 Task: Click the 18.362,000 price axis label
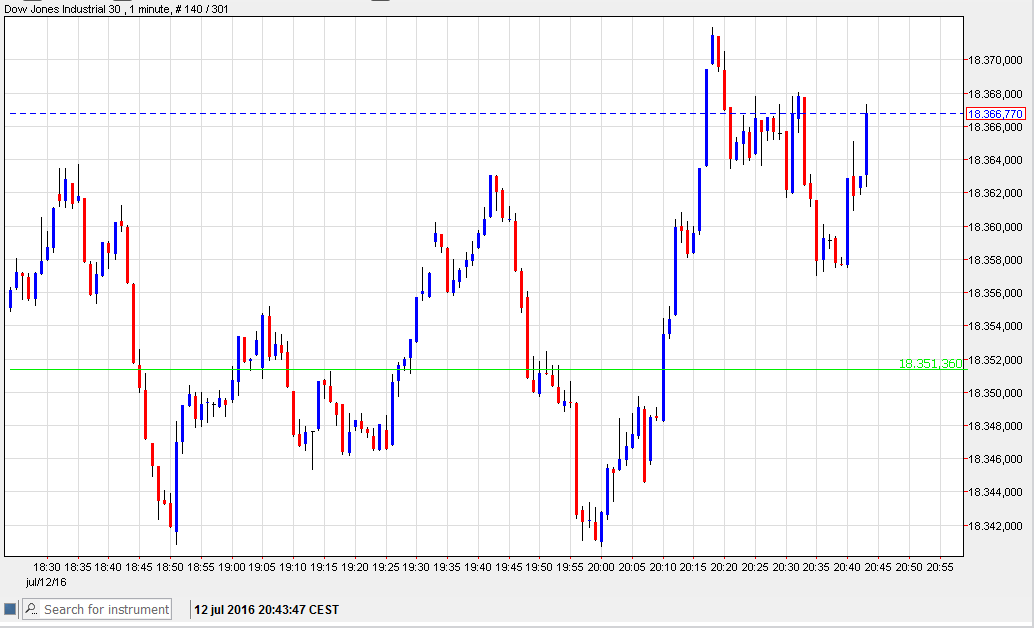(994, 193)
